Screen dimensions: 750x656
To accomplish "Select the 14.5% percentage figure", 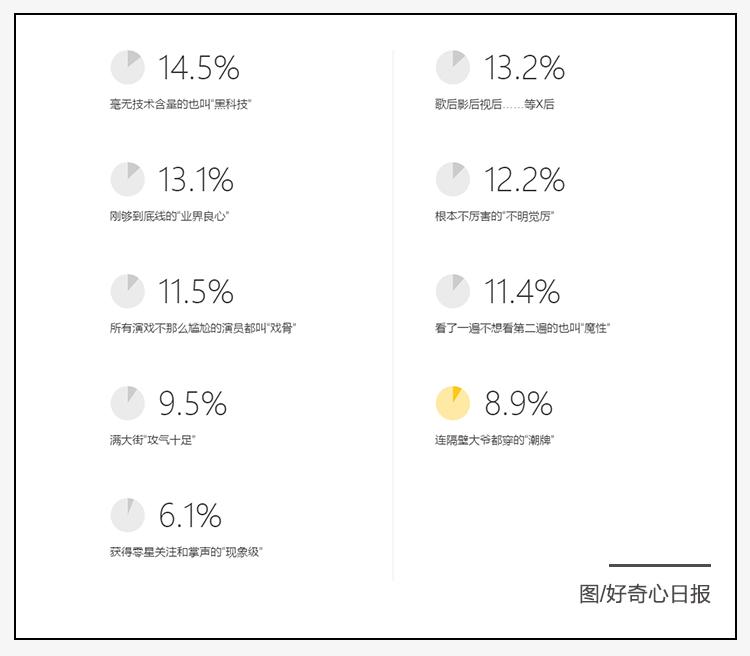I will [x=199, y=67].
